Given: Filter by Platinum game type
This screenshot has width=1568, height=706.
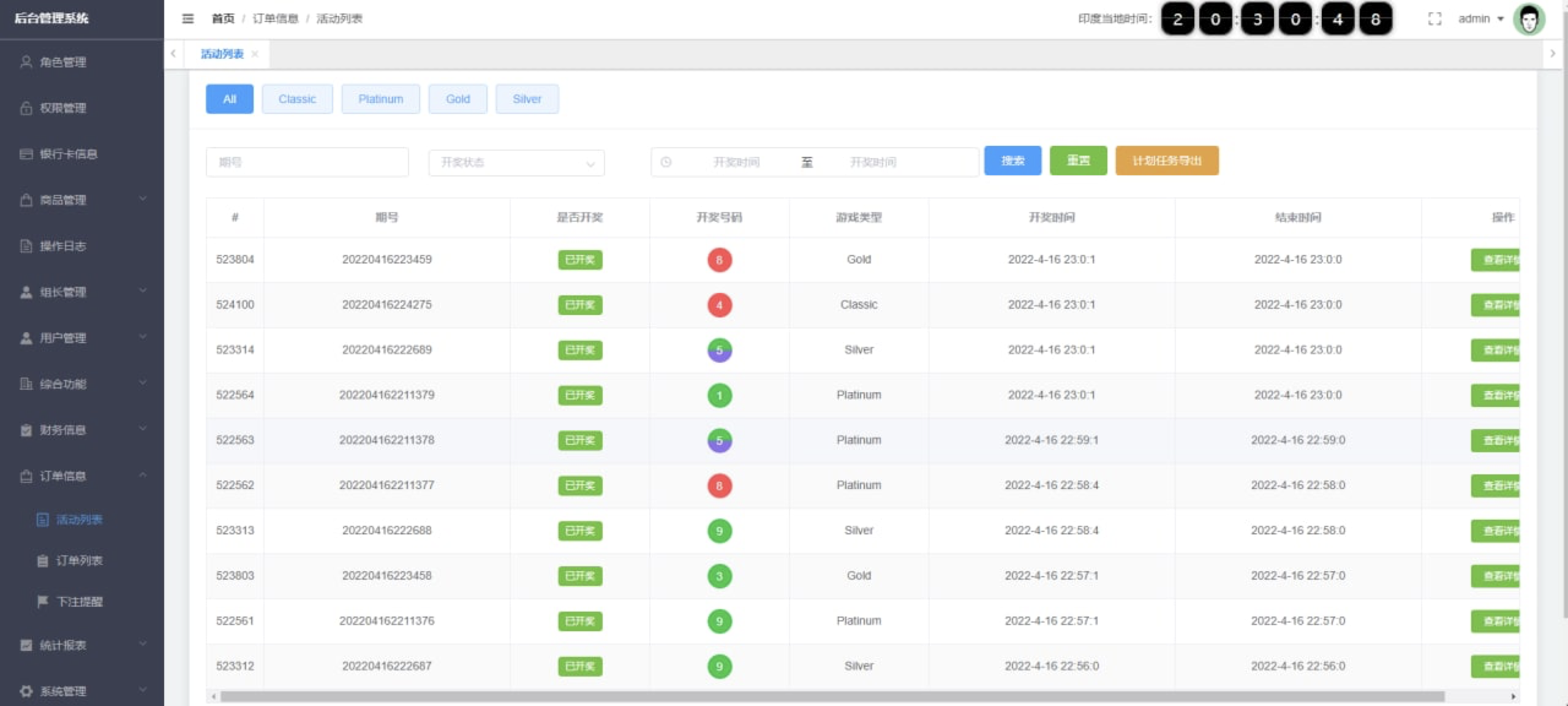Looking at the screenshot, I should (x=380, y=99).
